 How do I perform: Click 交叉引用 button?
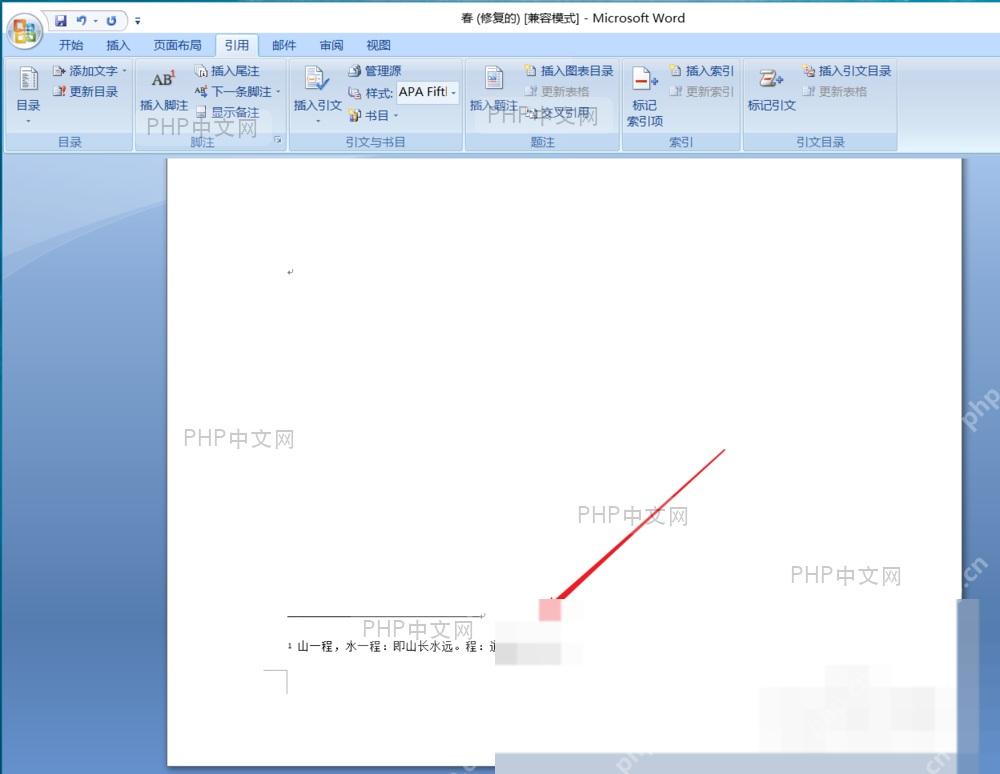point(559,113)
